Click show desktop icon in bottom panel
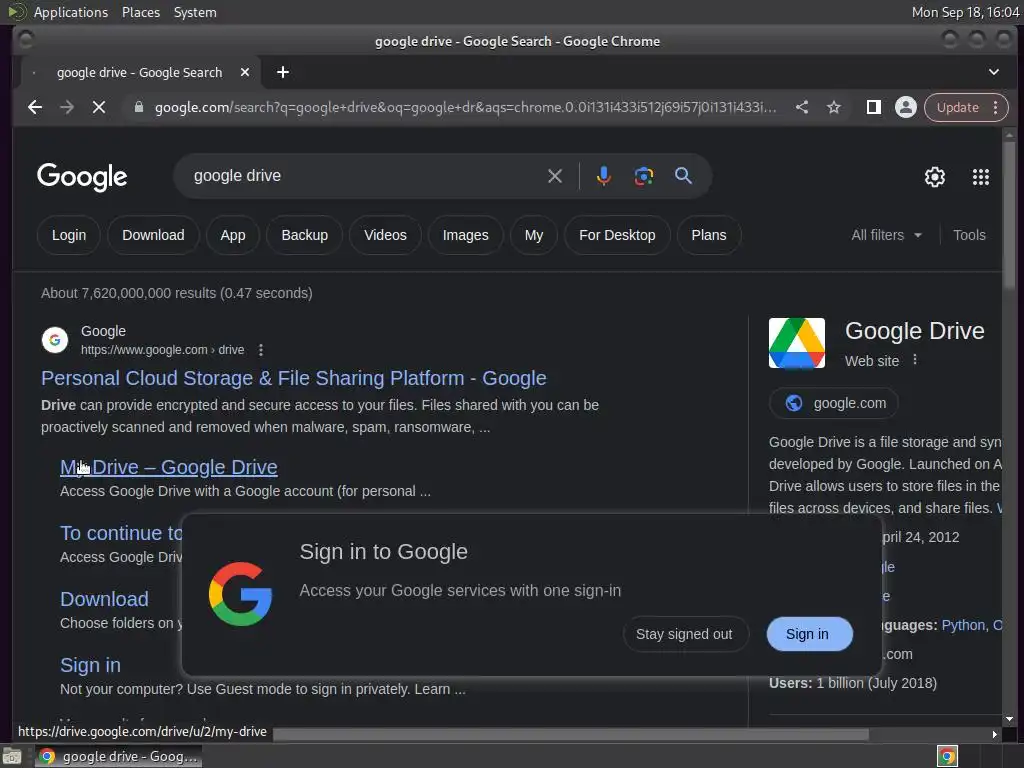The image size is (1024, 768). (x=12, y=757)
